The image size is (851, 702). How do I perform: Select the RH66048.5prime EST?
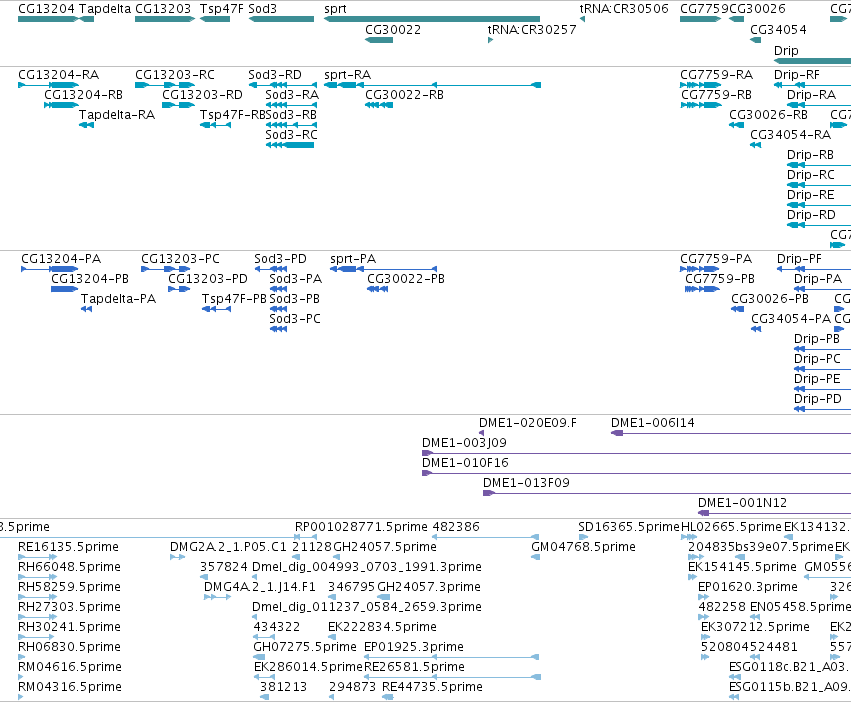click(37, 577)
